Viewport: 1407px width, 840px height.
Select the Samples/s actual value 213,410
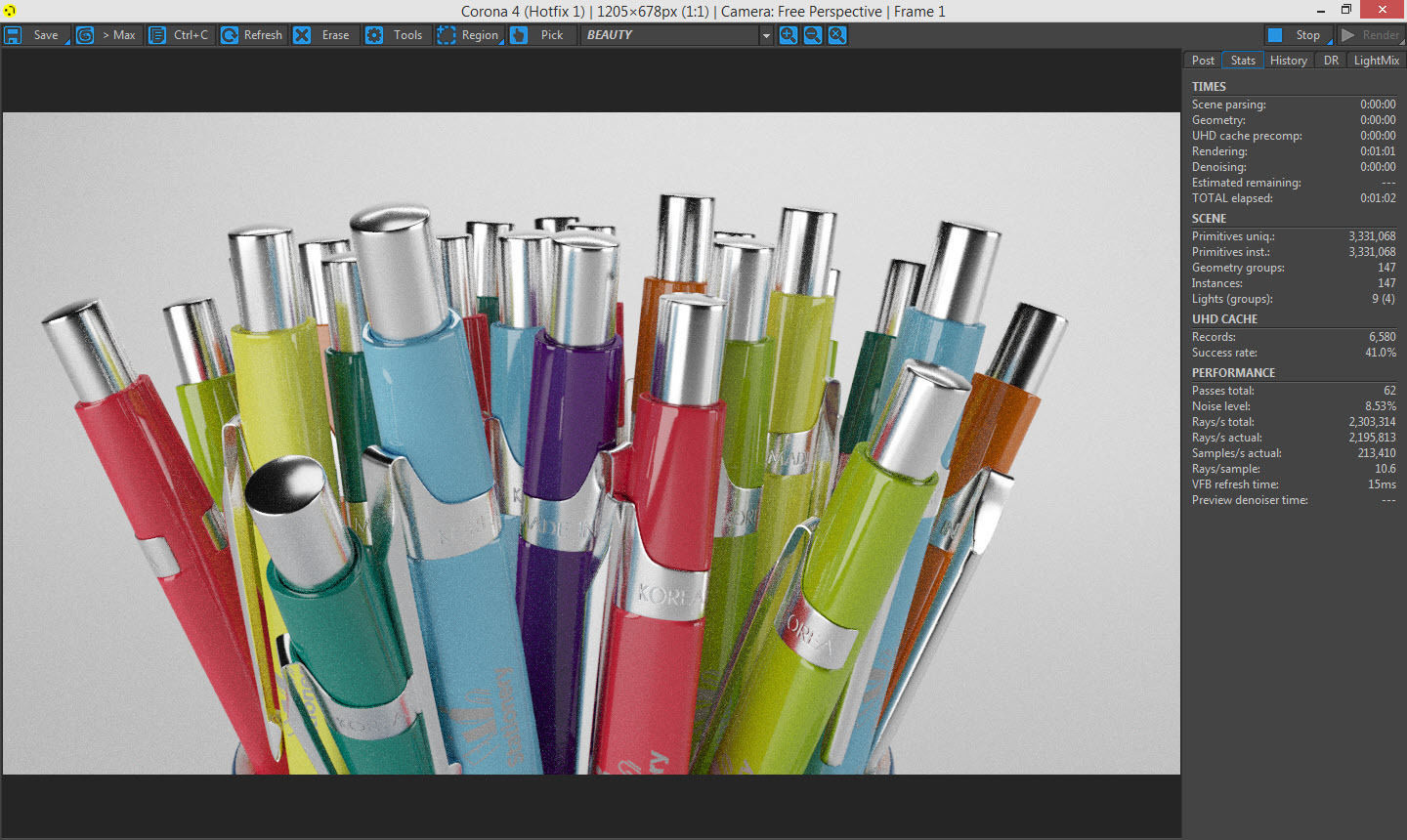tap(1377, 453)
